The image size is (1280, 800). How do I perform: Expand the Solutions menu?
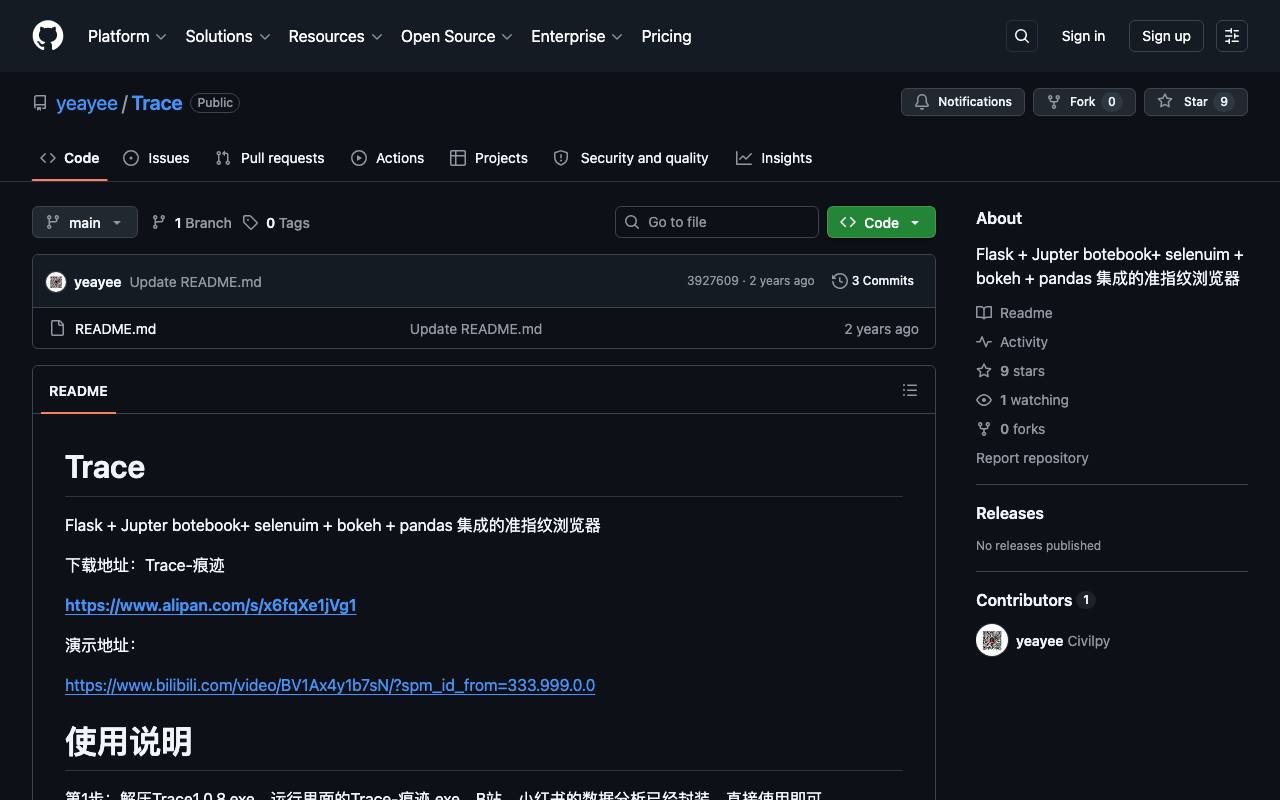(228, 36)
